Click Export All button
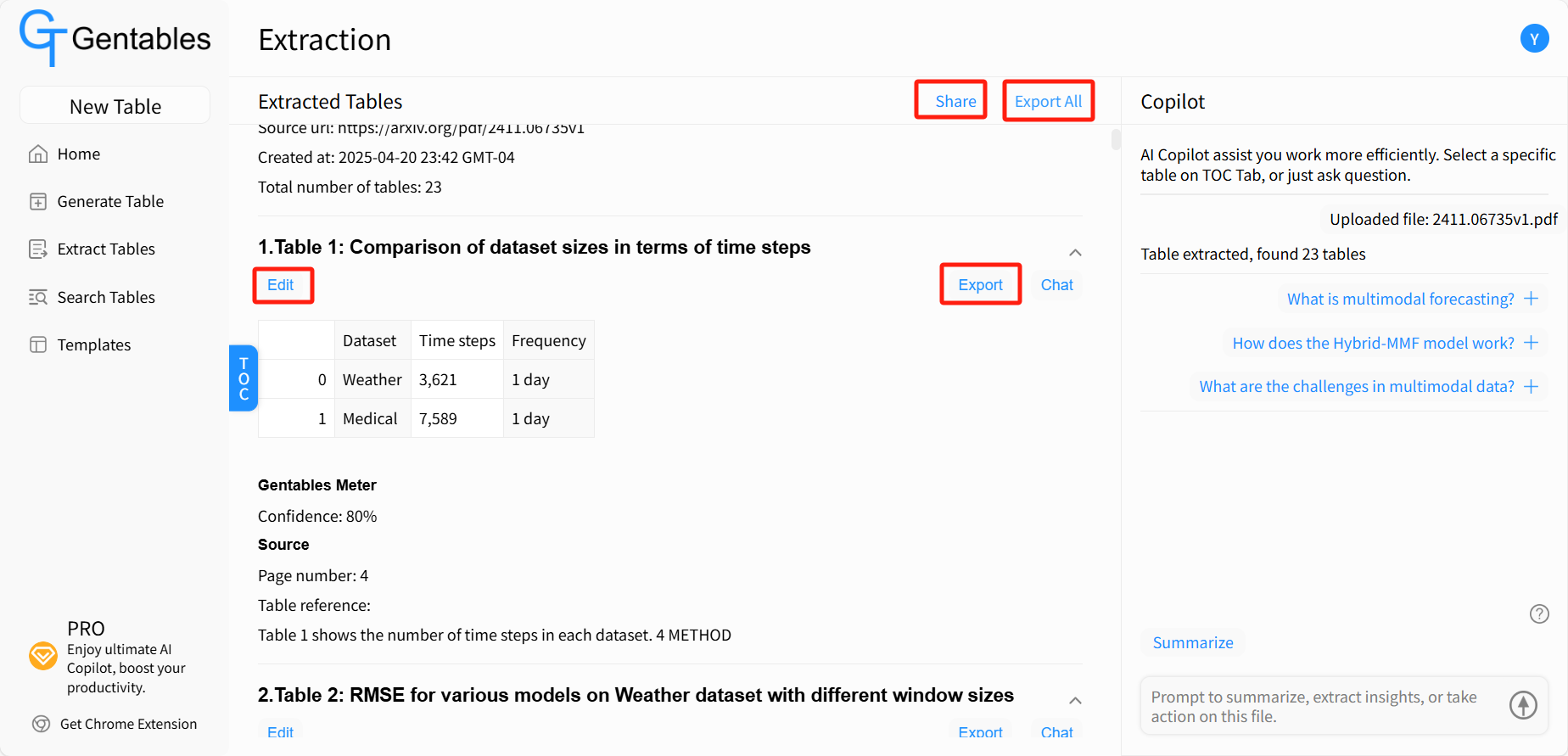Image resolution: width=1568 pixels, height=756 pixels. click(x=1048, y=101)
